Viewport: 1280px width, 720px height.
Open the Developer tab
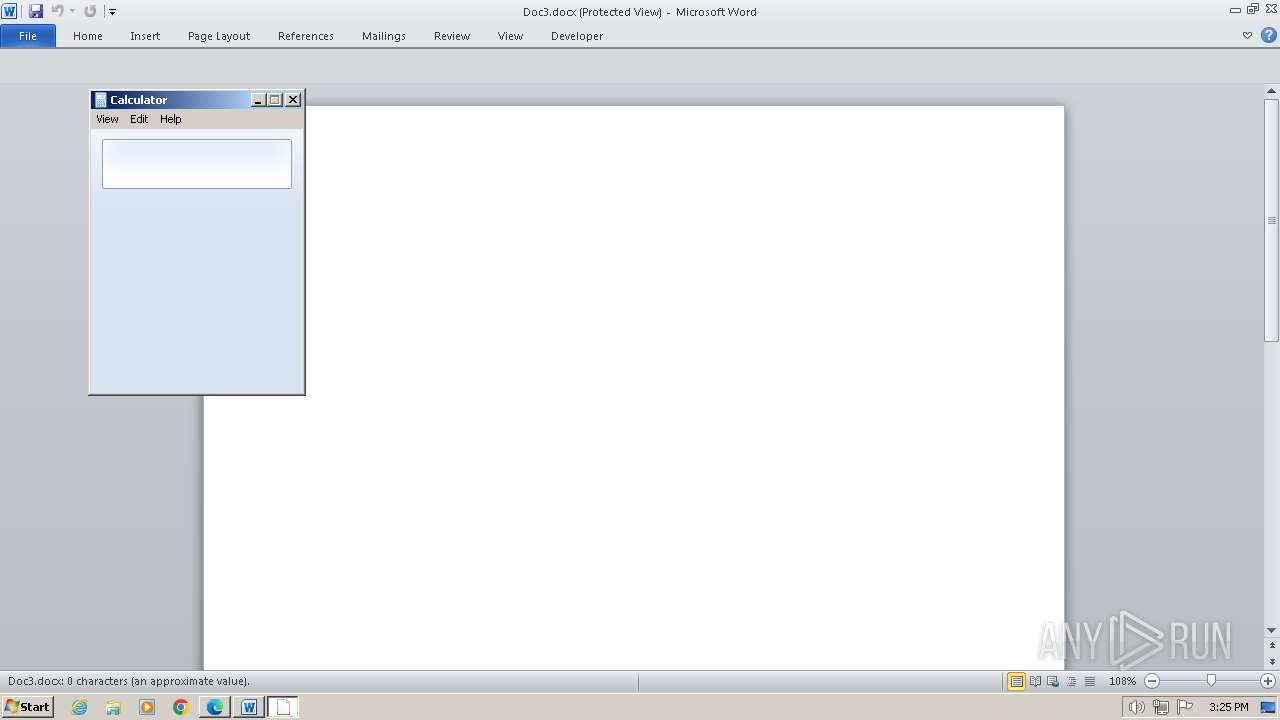click(577, 36)
